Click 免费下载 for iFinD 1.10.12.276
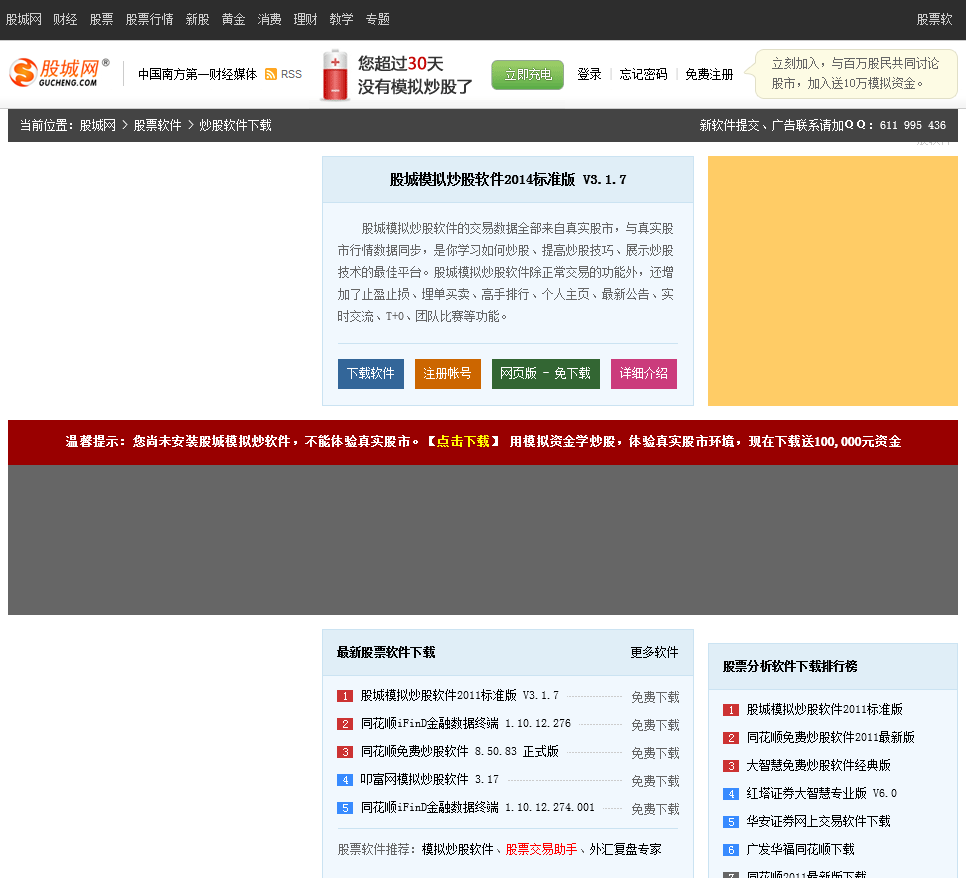 coord(656,725)
